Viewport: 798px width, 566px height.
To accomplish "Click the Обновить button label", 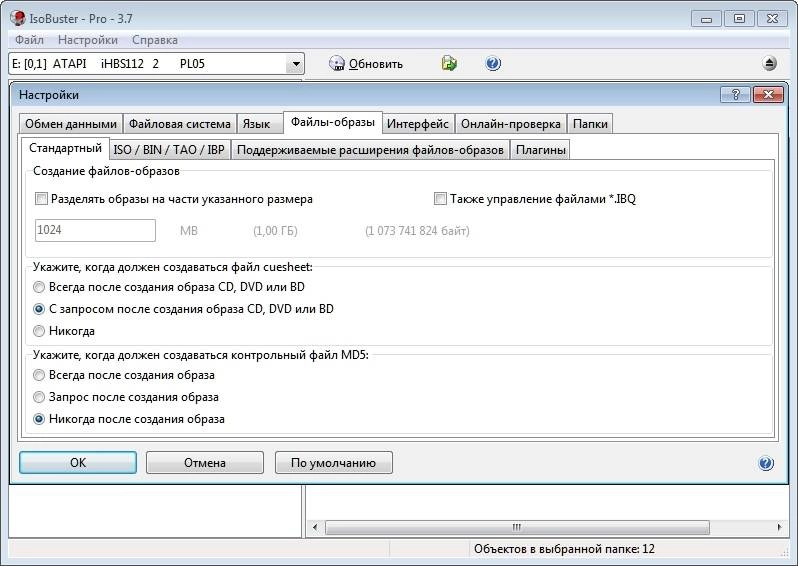I will tap(376, 64).
